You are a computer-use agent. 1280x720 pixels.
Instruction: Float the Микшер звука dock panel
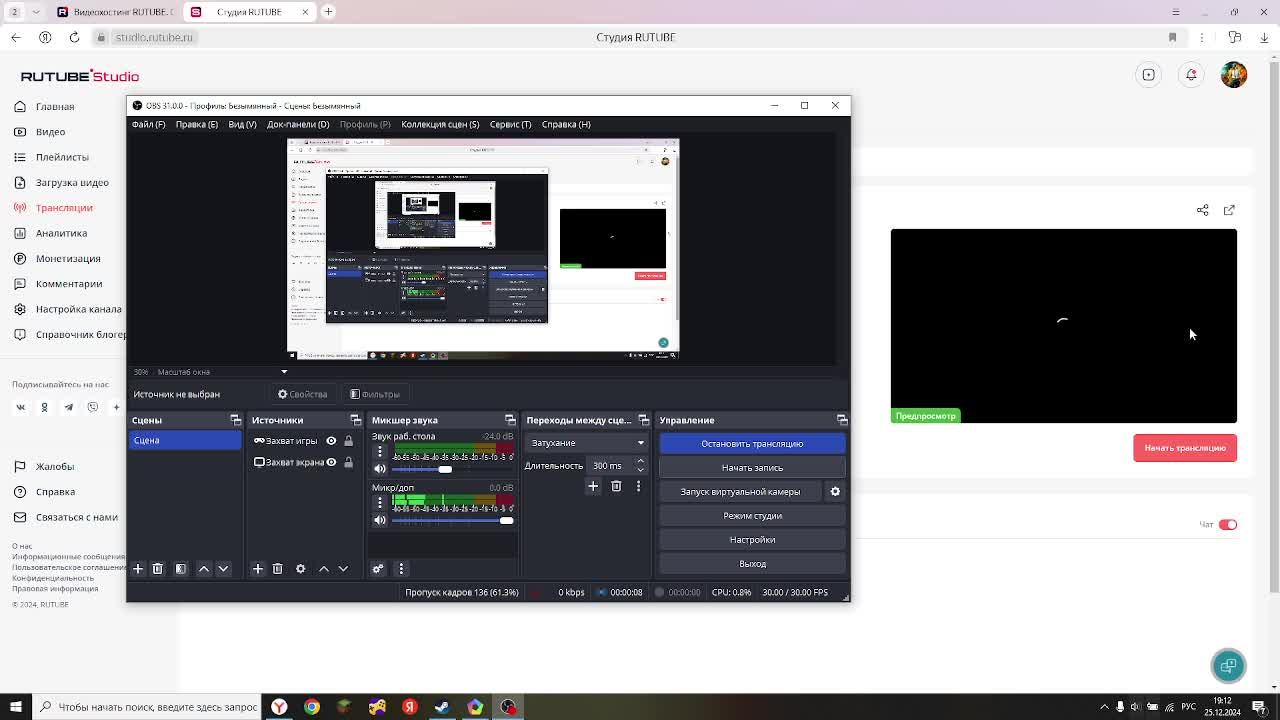click(510, 420)
